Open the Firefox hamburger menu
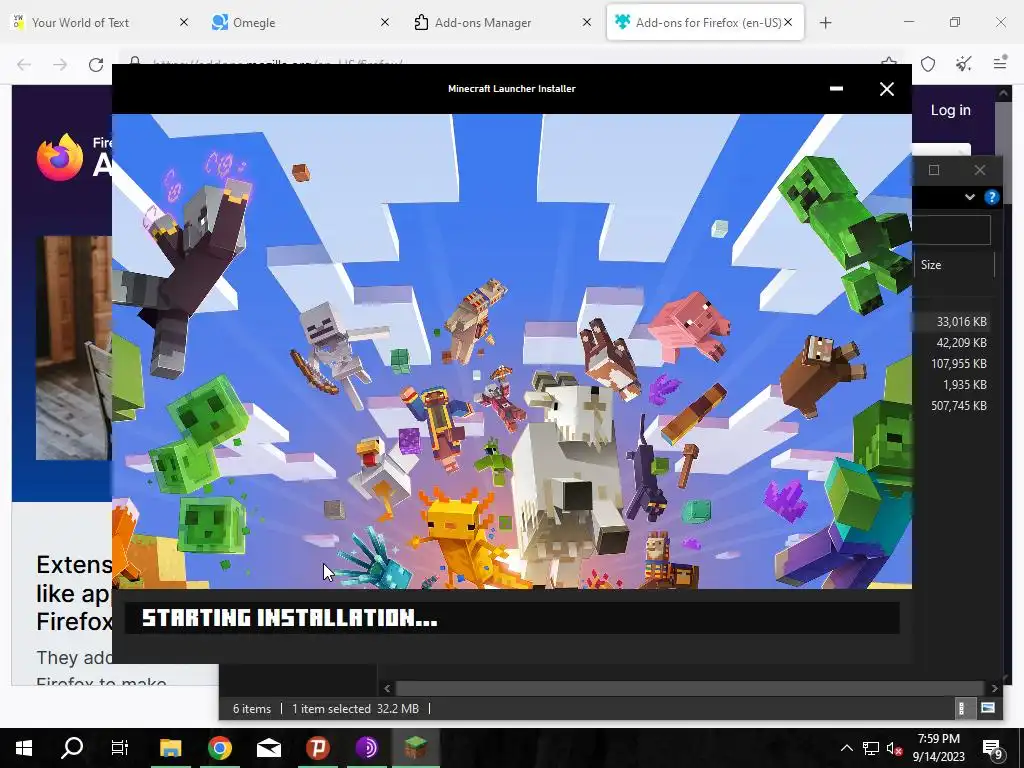Image resolution: width=1024 pixels, height=768 pixels. 1000,64
